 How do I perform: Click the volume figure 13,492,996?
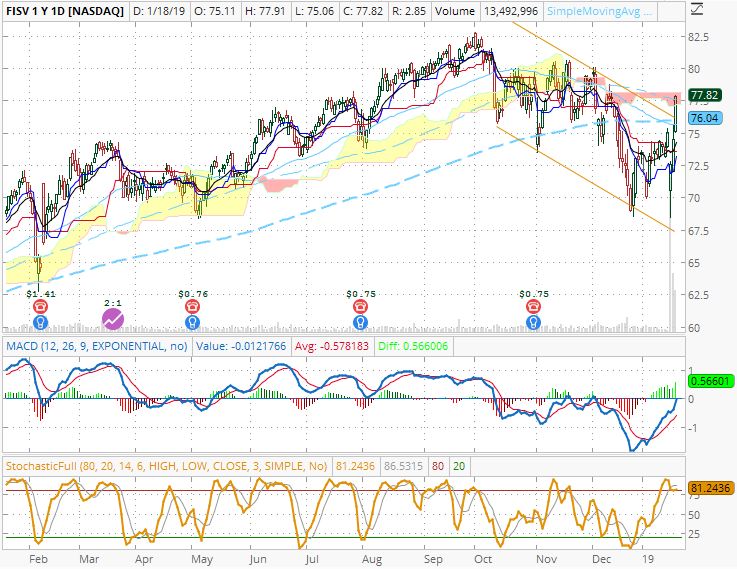click(x=511, y=11)
